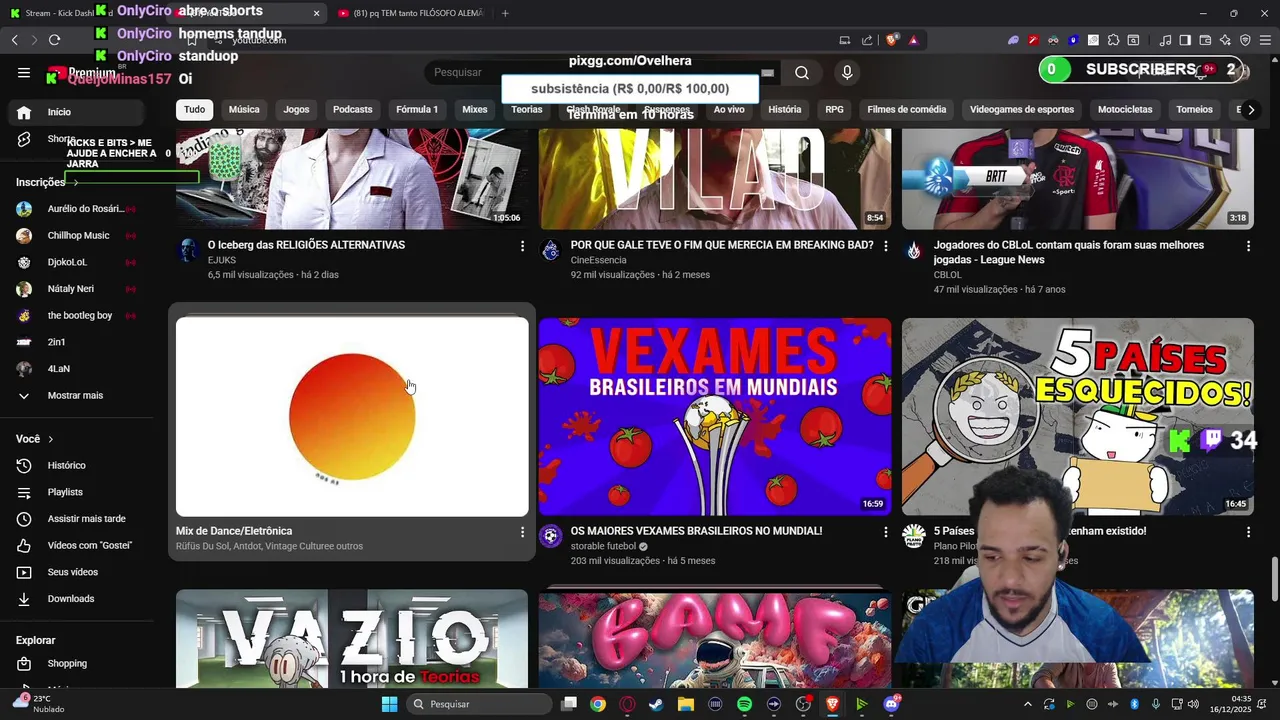Open Downloads in the sidebar

click(x=77, y=599)
